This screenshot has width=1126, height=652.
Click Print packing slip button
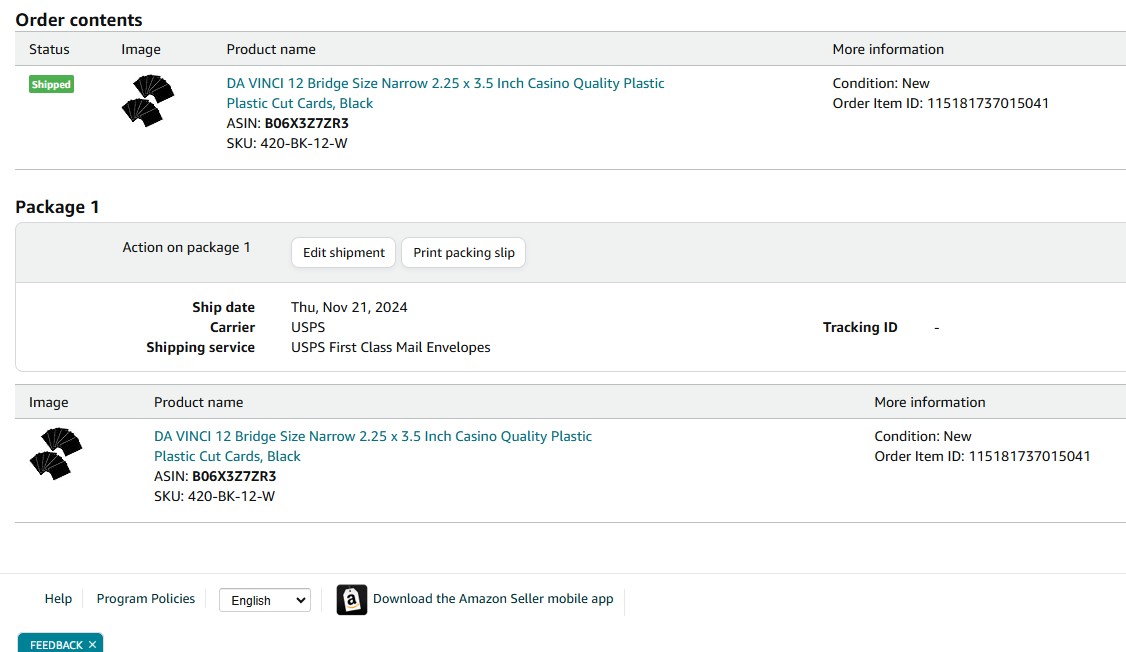[463, 253]
